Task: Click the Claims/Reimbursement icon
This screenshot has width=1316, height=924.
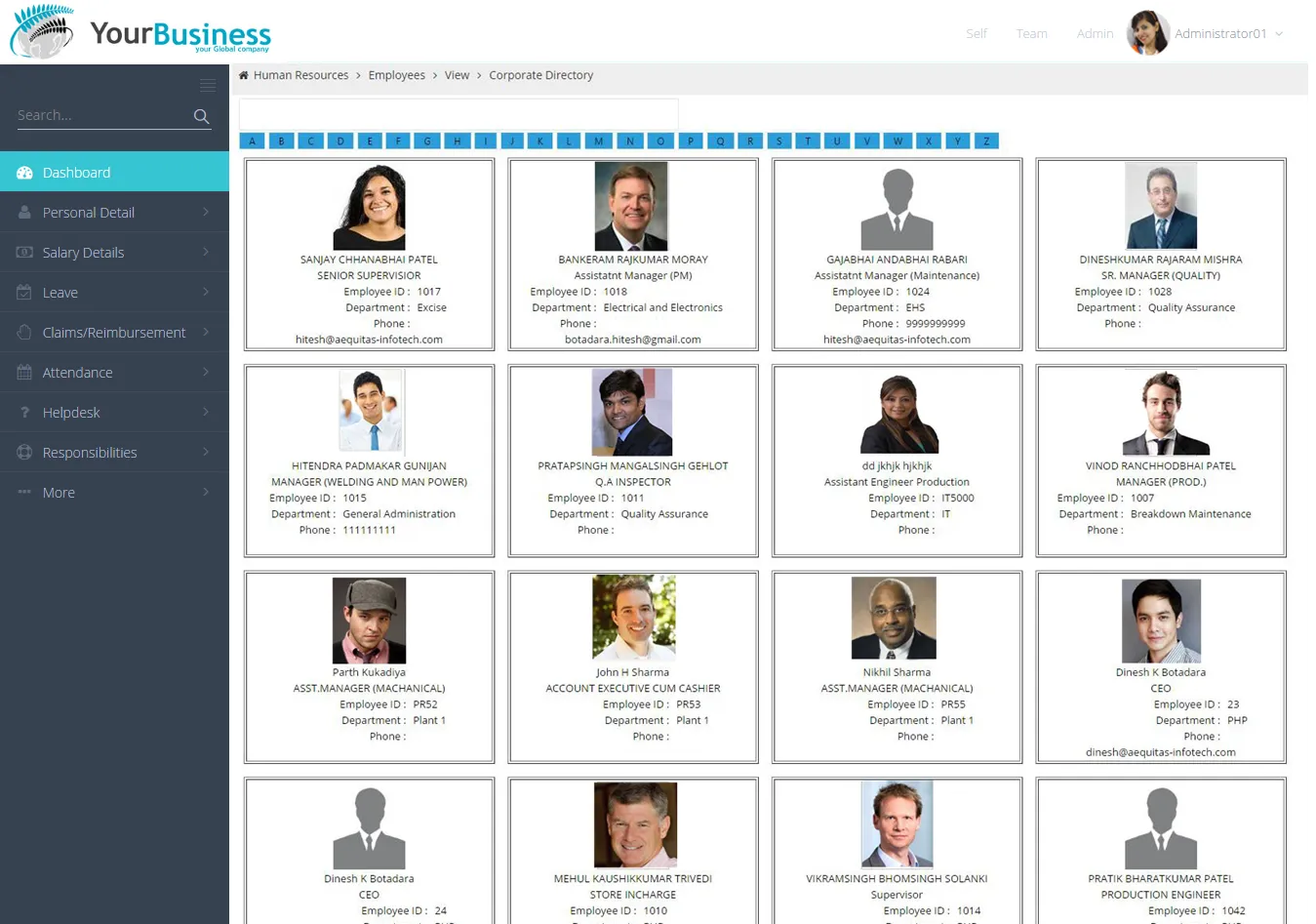Action: 24,333
